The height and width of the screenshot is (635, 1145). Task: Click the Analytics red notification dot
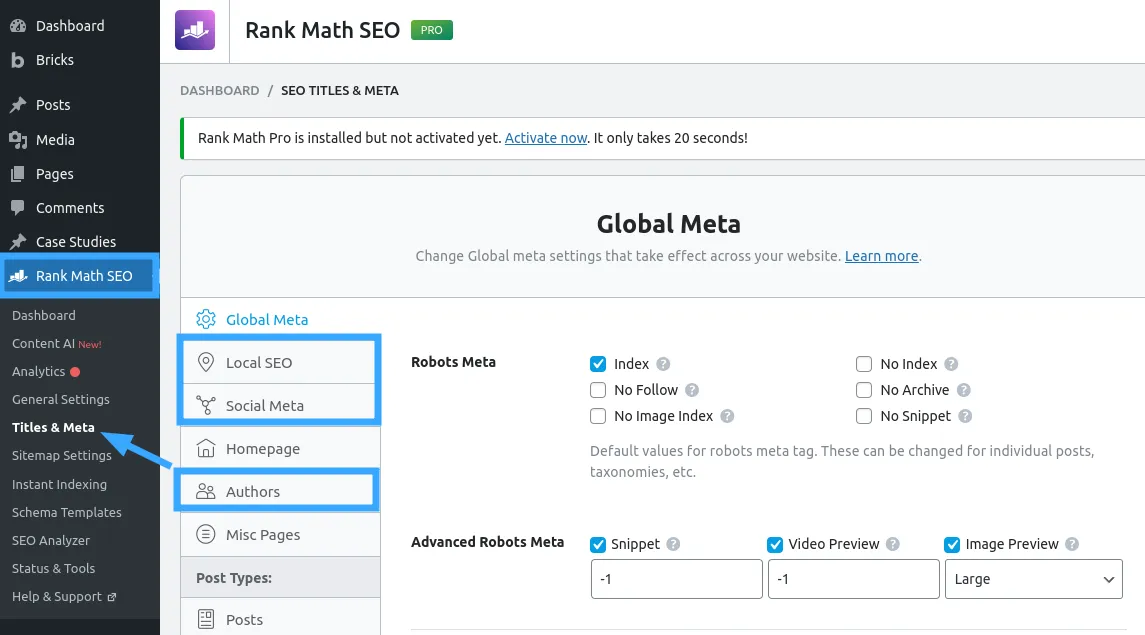(74, 372)
